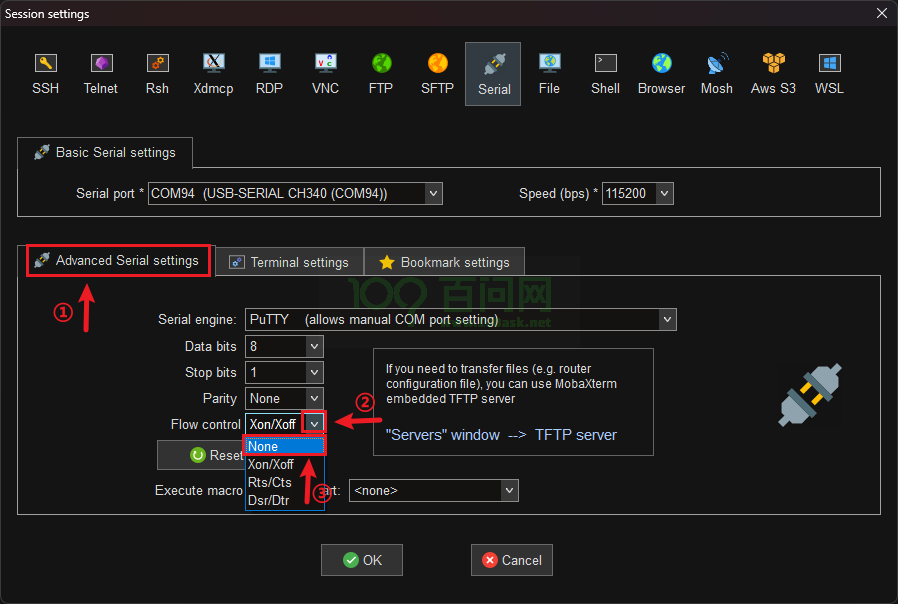Choose None in Flow control list

[x=285, y=447]
